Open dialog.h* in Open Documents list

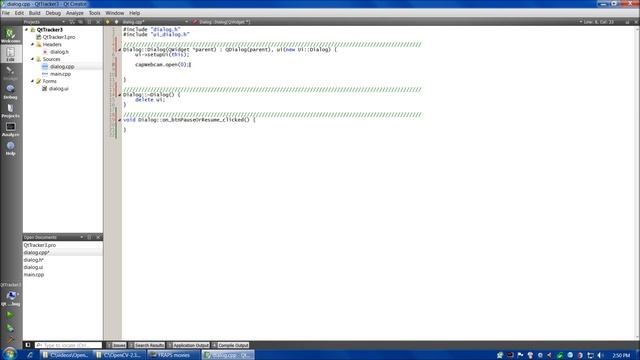click(x=33, y=260)
